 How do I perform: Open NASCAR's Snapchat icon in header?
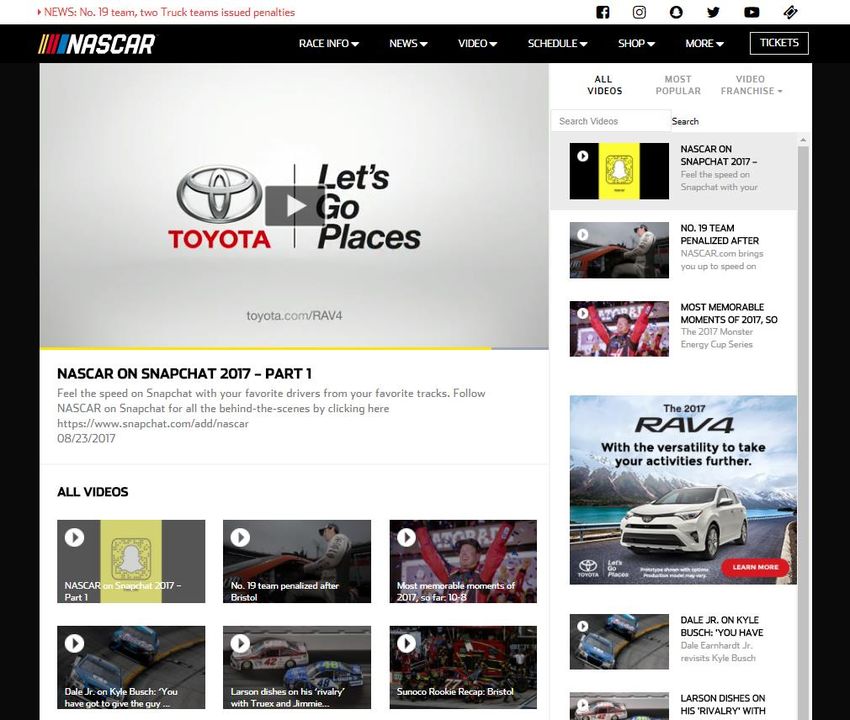pos(676,12)
